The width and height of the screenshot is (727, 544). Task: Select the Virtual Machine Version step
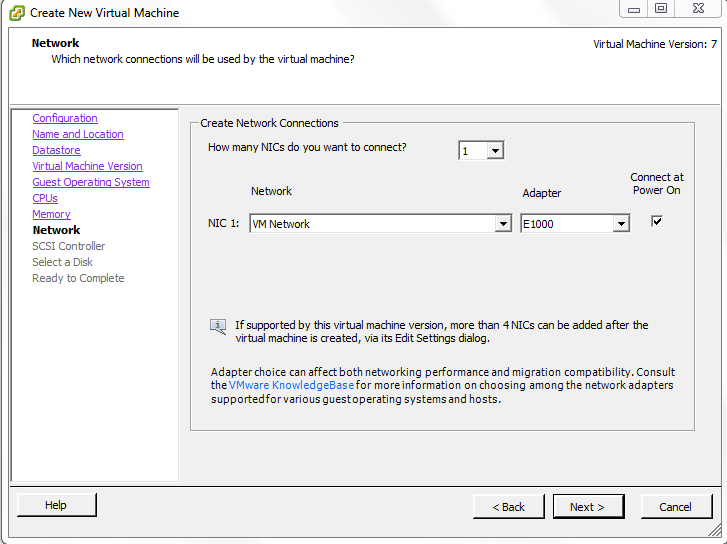click(x=87, y=166)
